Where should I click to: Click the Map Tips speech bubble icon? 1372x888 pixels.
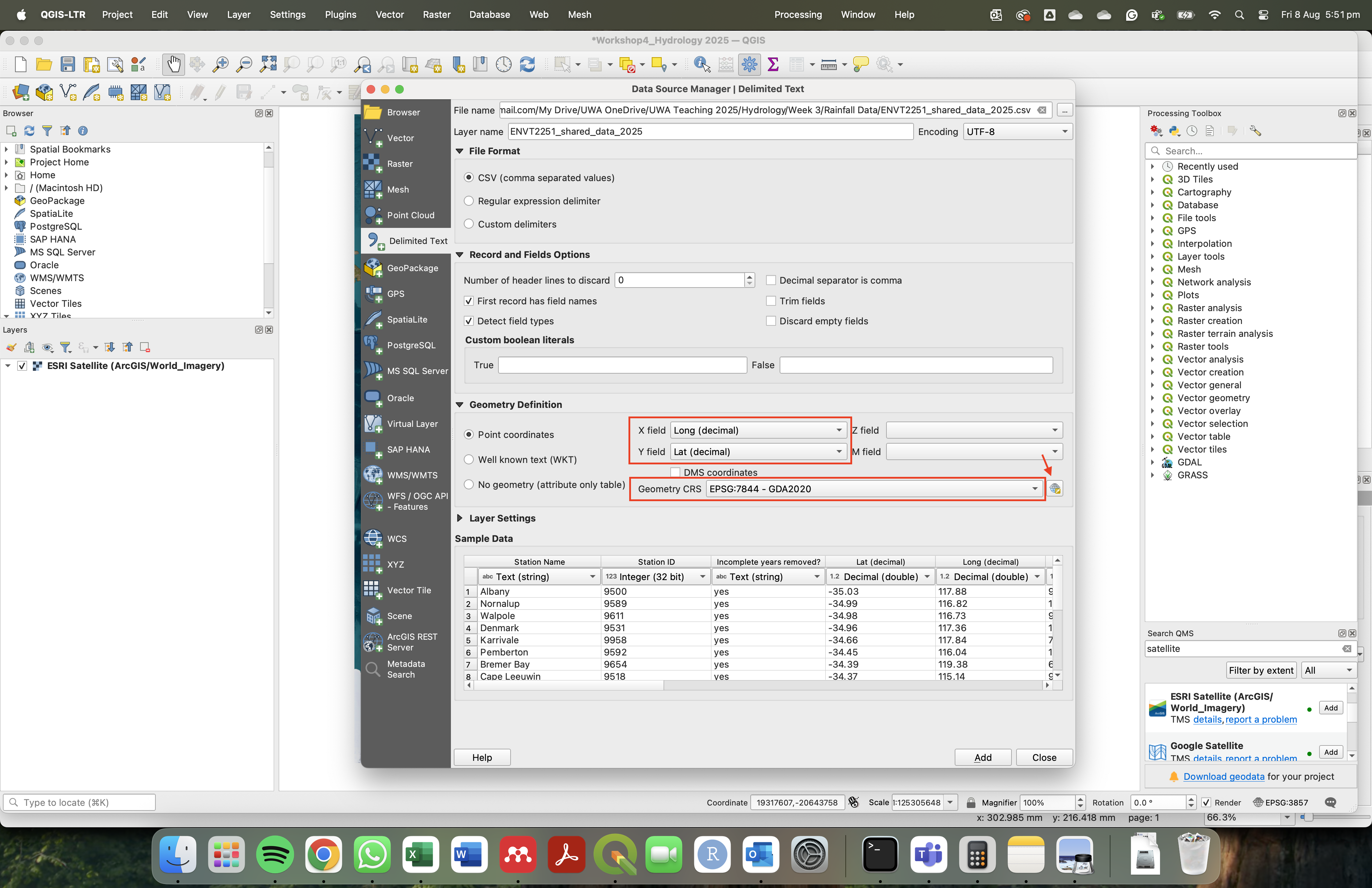pos(861,65)
